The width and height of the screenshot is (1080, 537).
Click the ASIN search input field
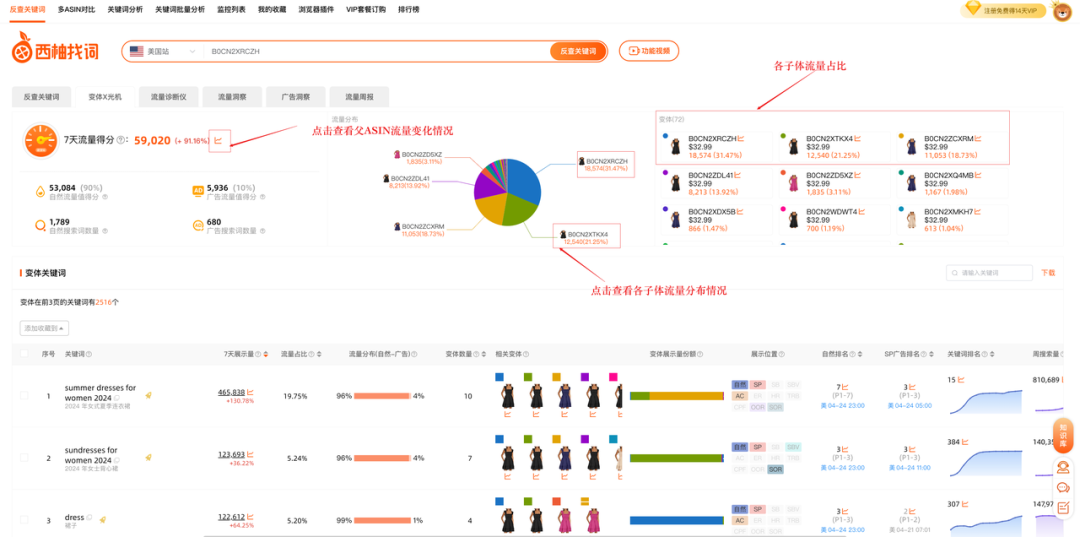(375, 52)
